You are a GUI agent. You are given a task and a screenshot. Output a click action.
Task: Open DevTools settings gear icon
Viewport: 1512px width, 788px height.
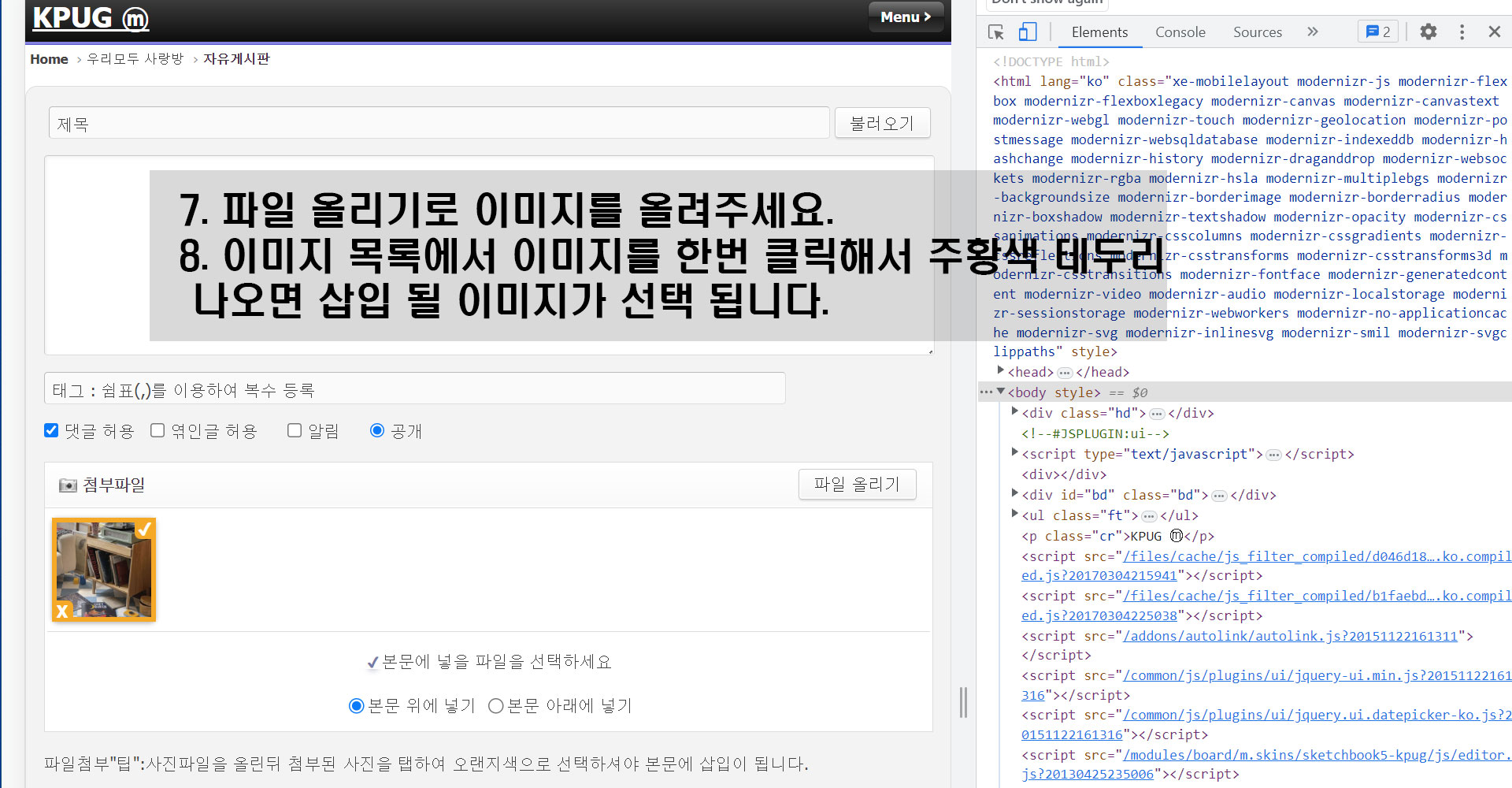tap(1429, 32)
